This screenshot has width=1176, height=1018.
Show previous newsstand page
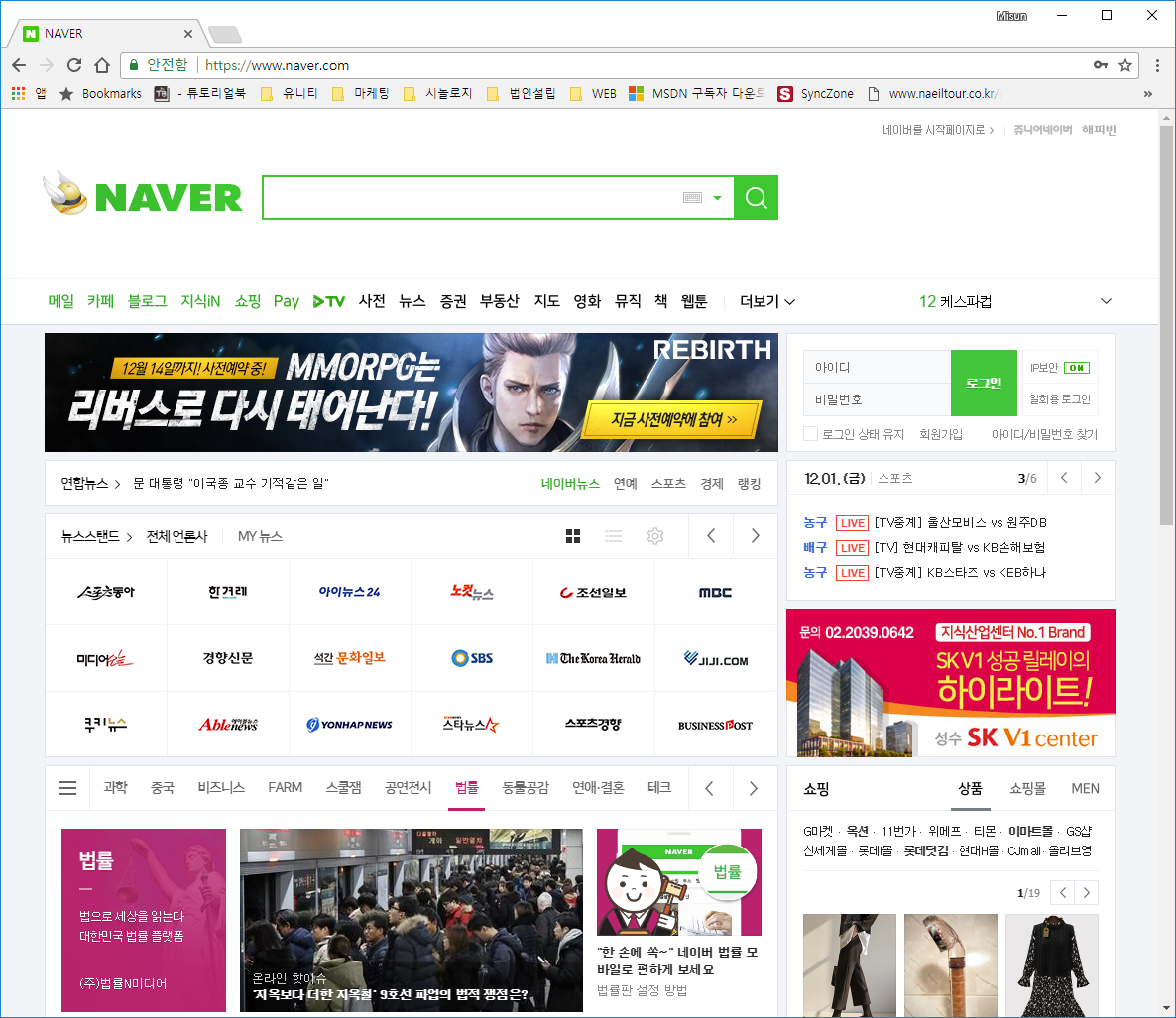point(711,536)
